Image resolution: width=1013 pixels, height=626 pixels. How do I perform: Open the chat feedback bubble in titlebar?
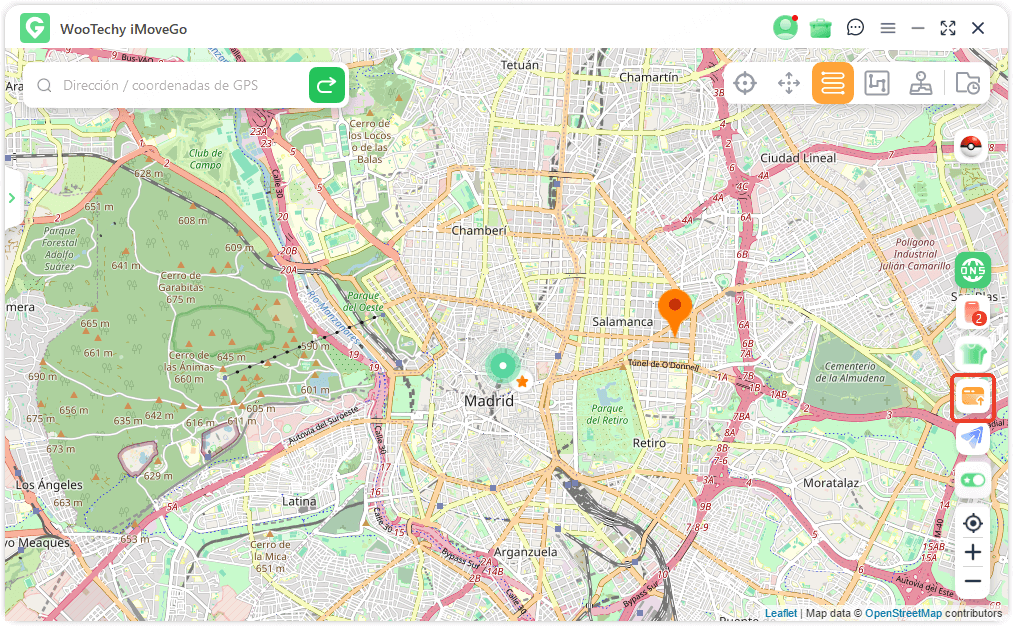click(855, 28)
